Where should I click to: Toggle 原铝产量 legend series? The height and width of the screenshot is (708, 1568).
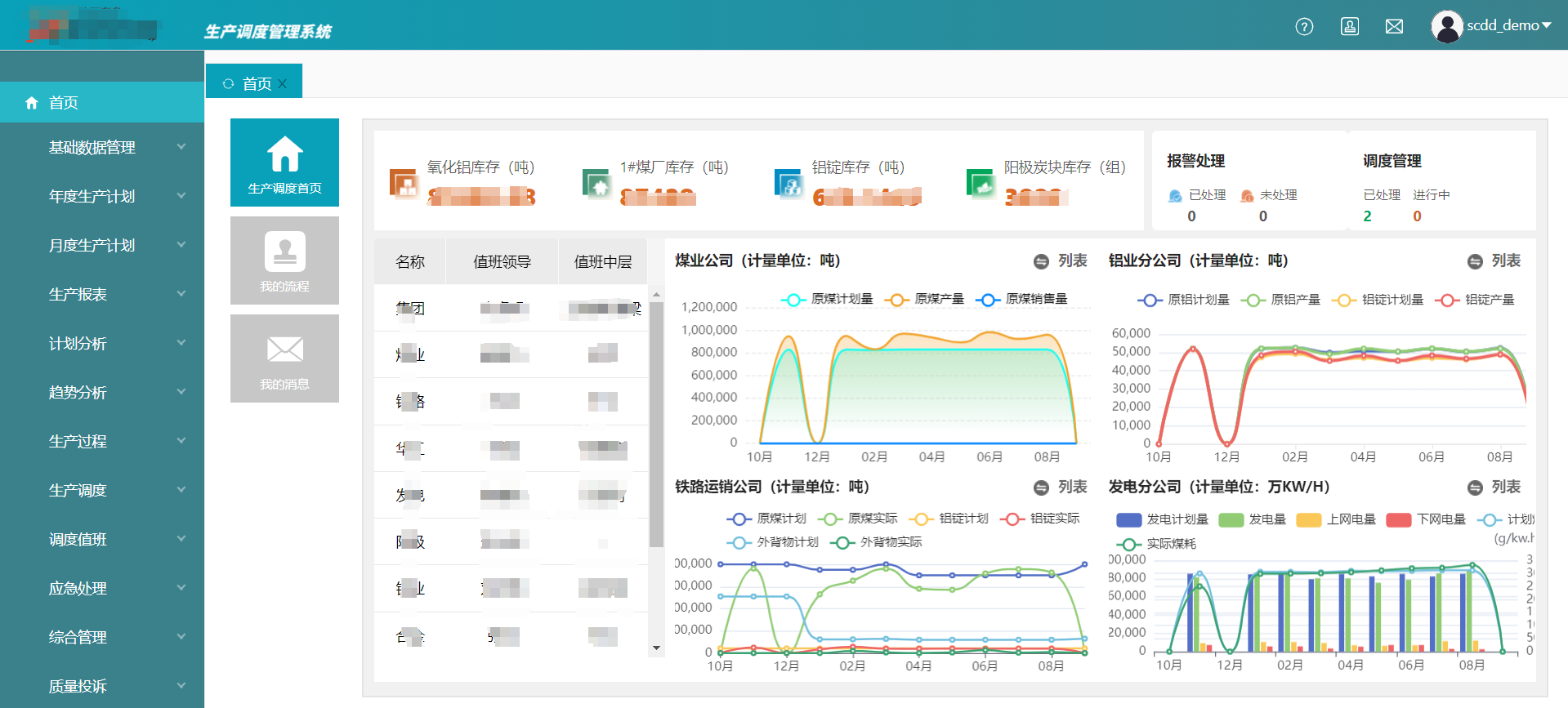[1280, 300]
